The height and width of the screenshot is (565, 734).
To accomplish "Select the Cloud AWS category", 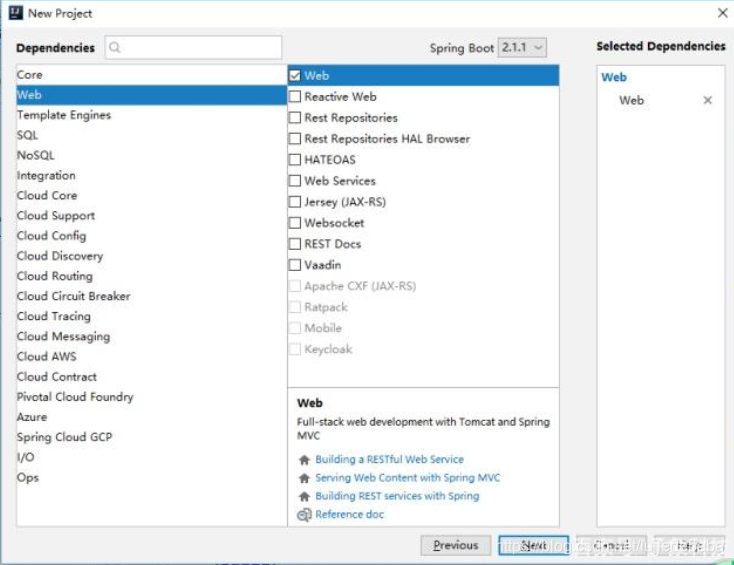I will (x=152, y=357).
